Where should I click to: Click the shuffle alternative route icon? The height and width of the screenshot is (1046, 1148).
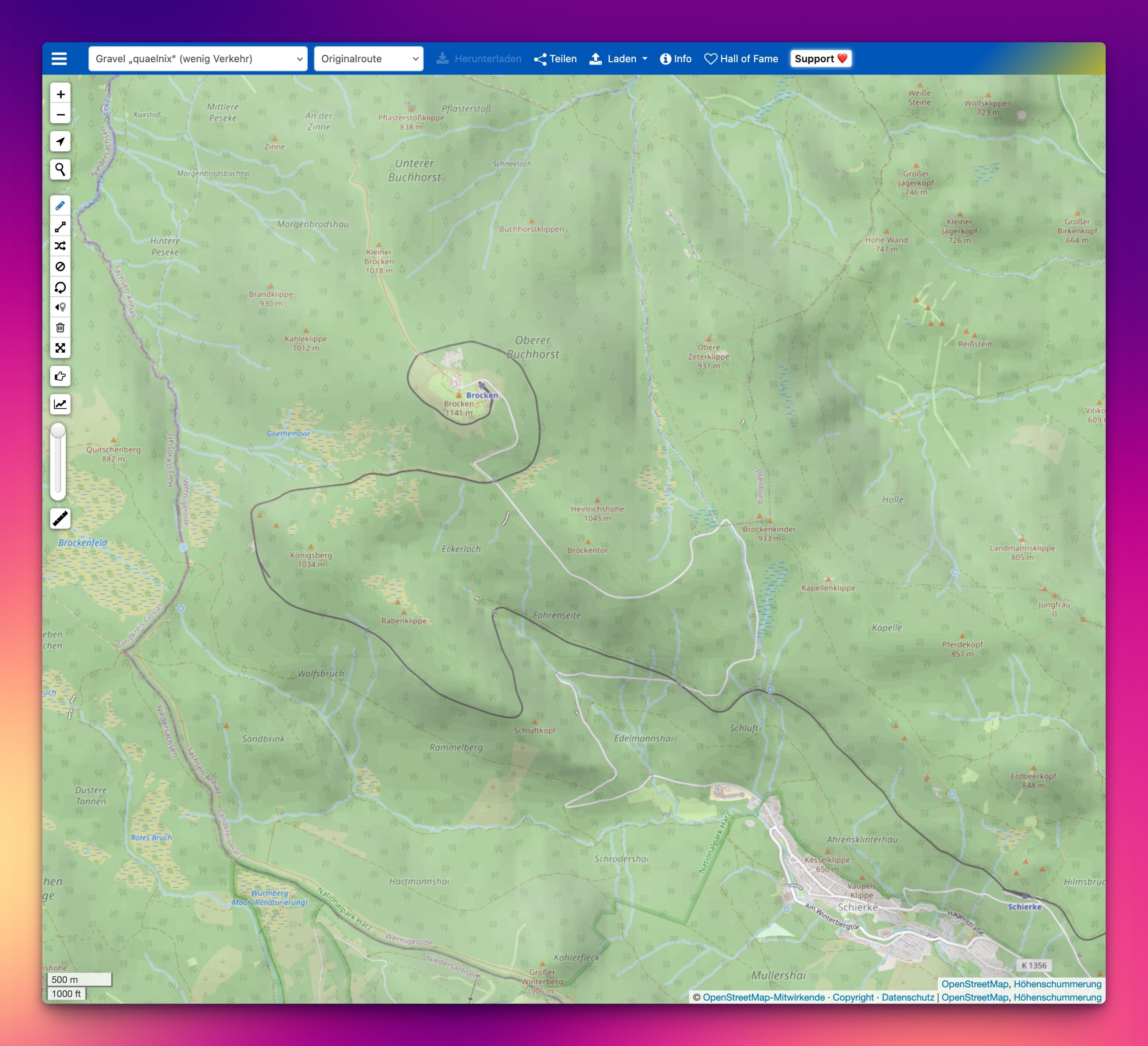(60, 246)
